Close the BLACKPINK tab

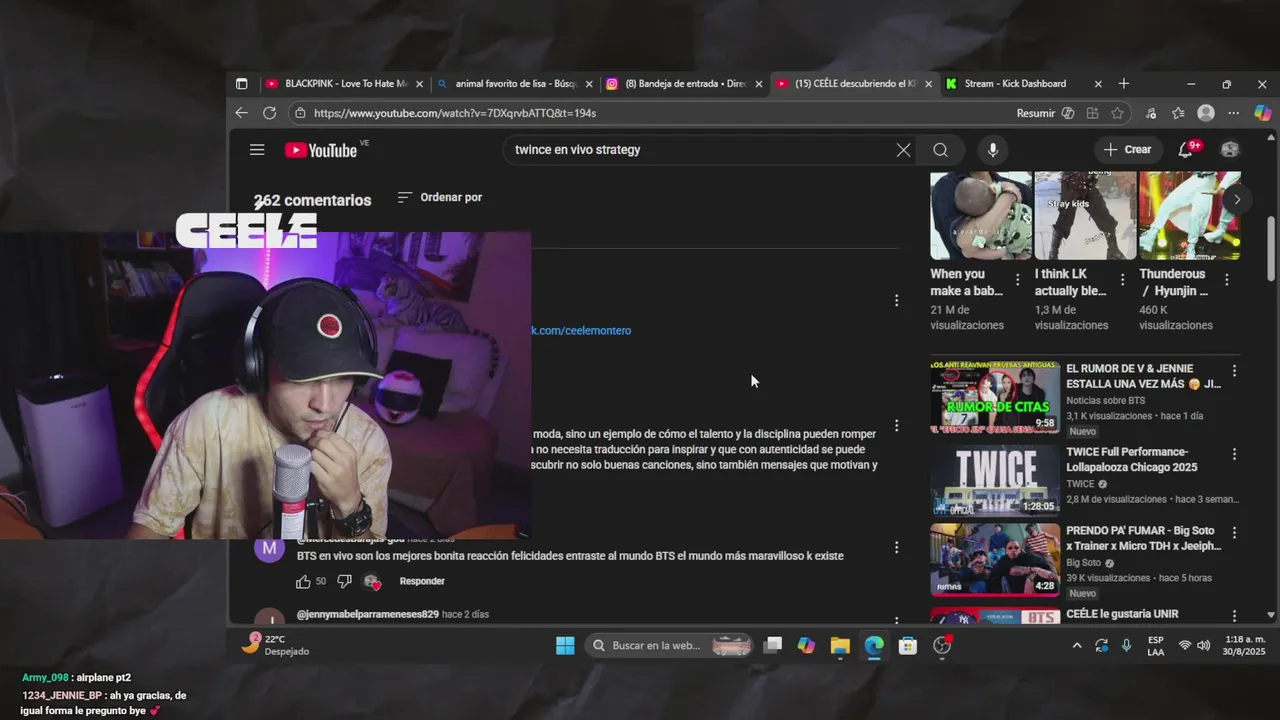point(419,84)
